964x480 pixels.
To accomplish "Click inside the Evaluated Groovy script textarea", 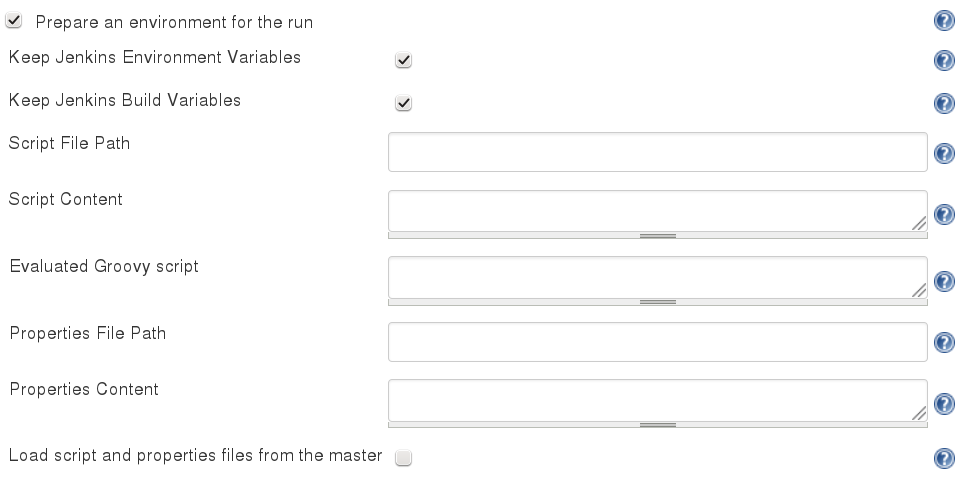I will tap(650, 276).
